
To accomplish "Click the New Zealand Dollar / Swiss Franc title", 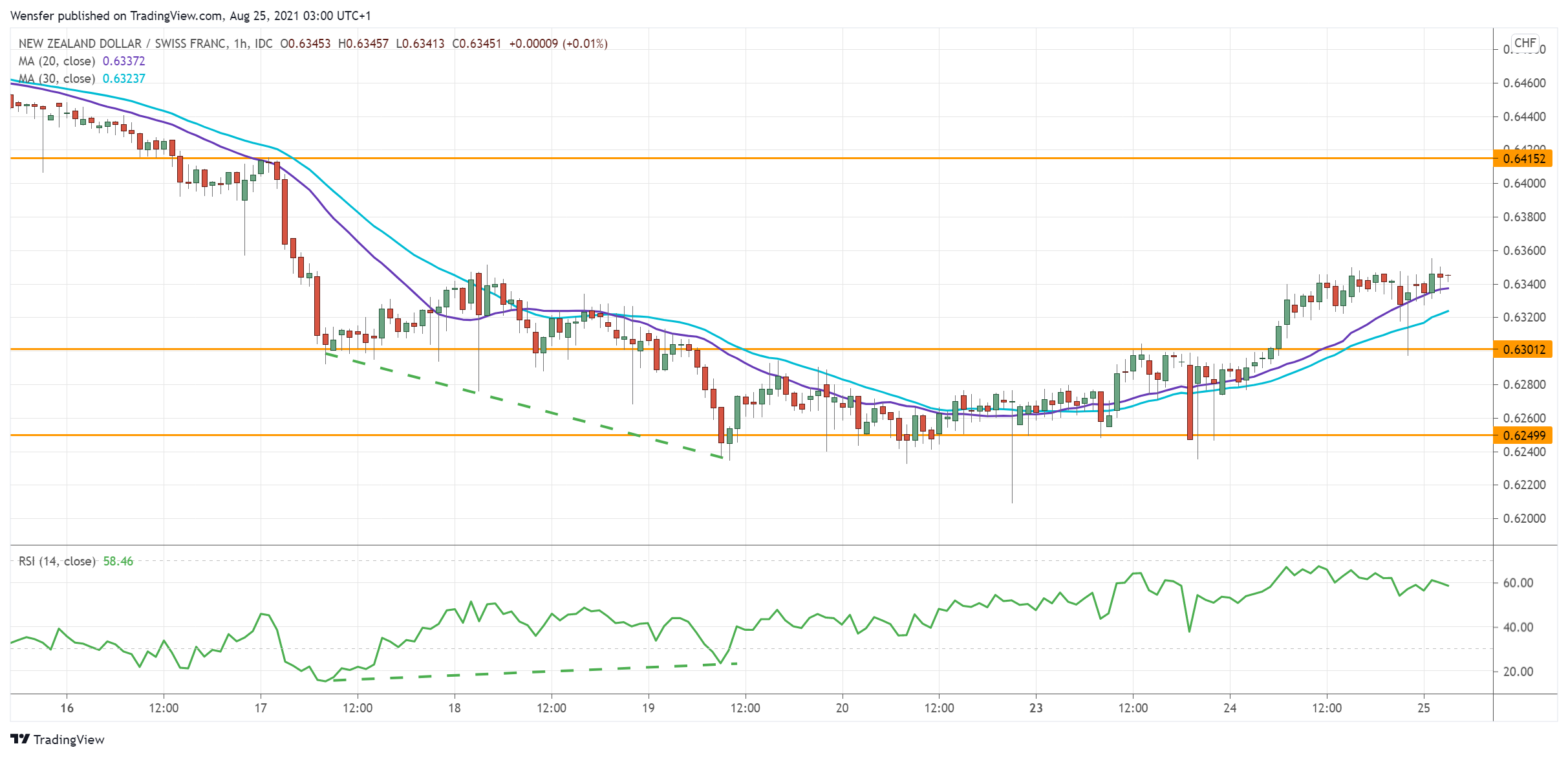I will click(x=123, y=43).
